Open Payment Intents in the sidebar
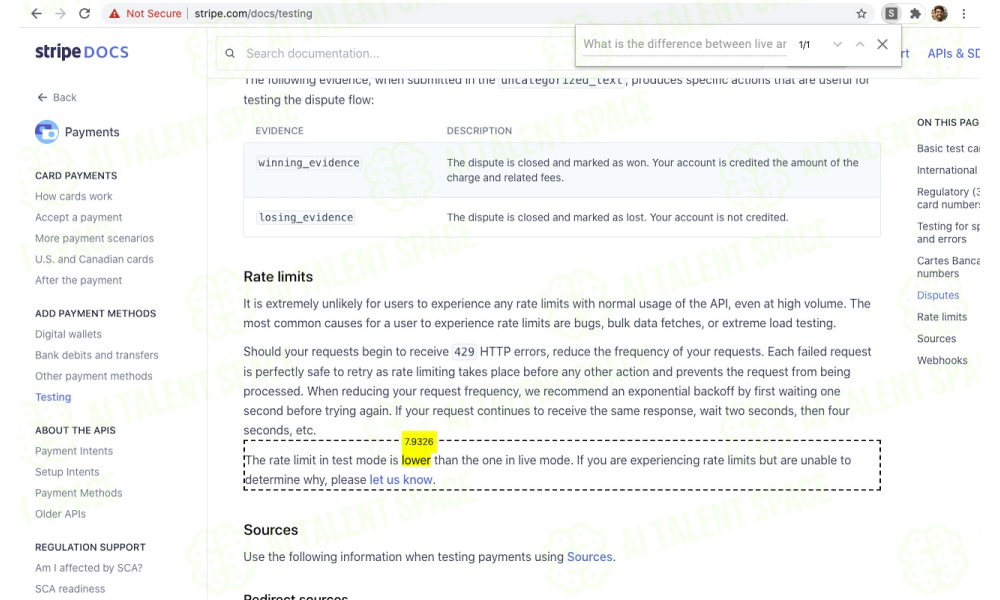This screenshot has height=600, width=1000. click(74, 451)
